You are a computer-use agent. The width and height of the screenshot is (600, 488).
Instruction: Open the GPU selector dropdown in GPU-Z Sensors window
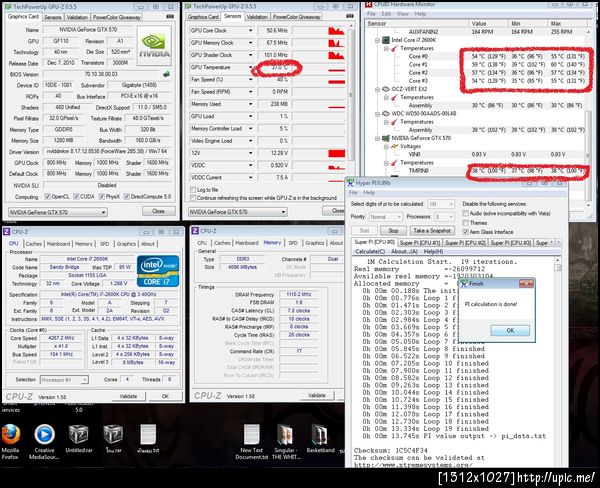pyautogui.click(x=237, y=212)
